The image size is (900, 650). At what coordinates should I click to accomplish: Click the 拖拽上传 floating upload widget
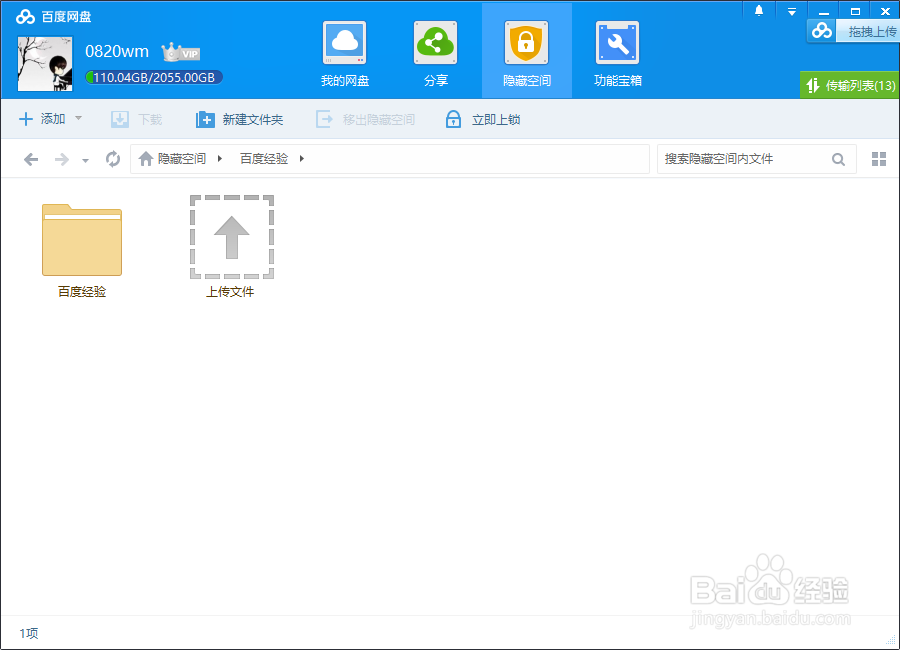pos(854,31)
